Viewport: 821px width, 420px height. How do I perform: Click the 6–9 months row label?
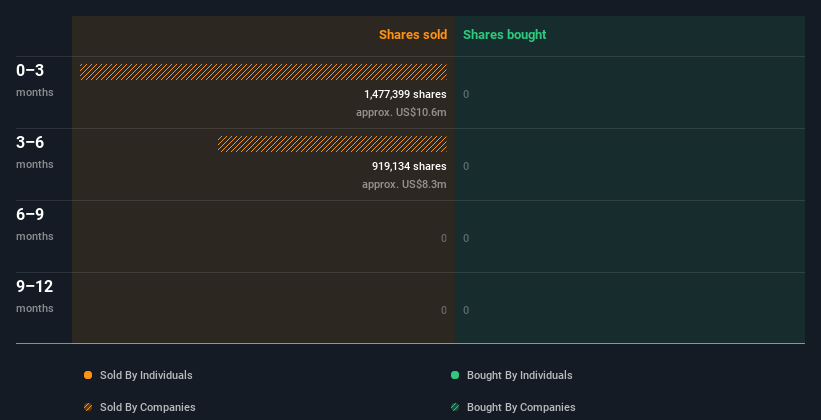click(x=35, y=224)
